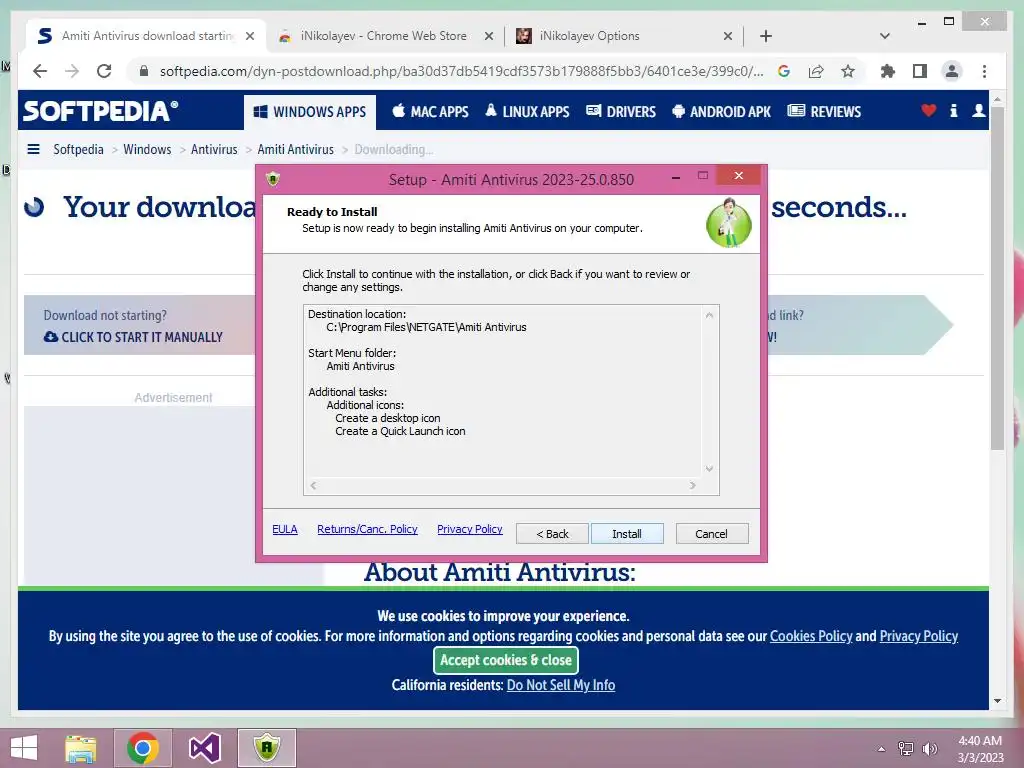The width and height of the screenshot is (1024, 768).
Task: Click the network icon in system tray
Action: point(906,749)
